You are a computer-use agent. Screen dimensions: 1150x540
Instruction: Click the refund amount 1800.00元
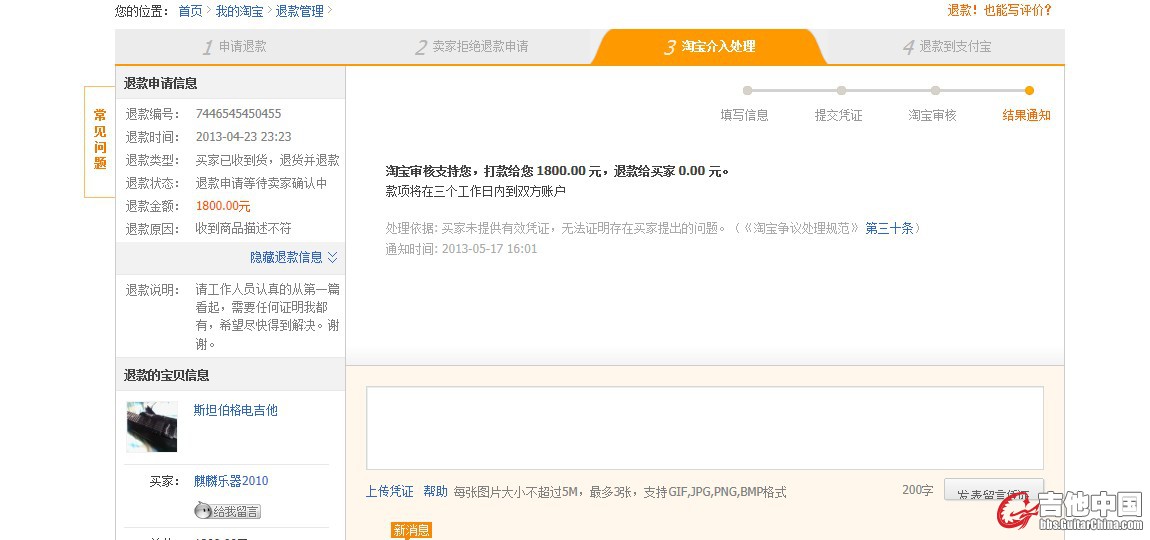coord(223,206)
